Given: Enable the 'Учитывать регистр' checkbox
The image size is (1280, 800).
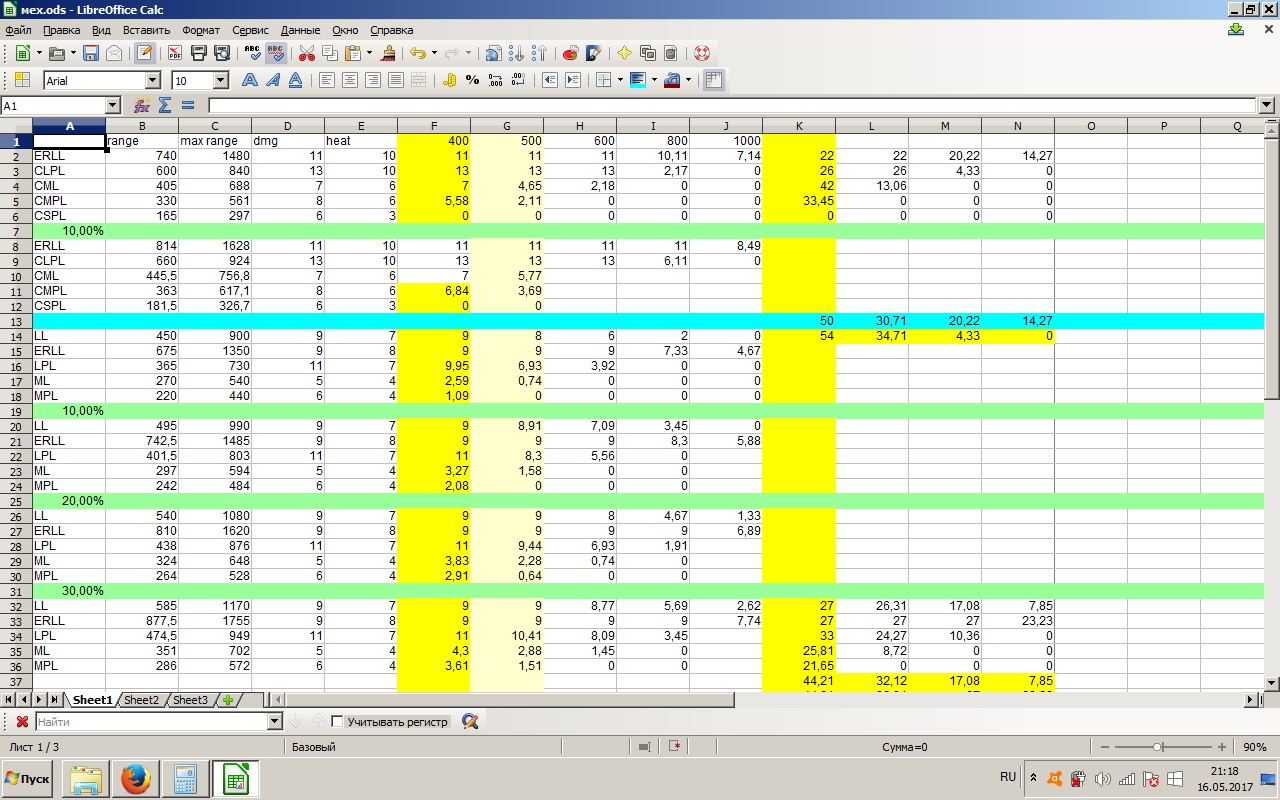Looking at the screenshot, I should (x=337, y=721).
